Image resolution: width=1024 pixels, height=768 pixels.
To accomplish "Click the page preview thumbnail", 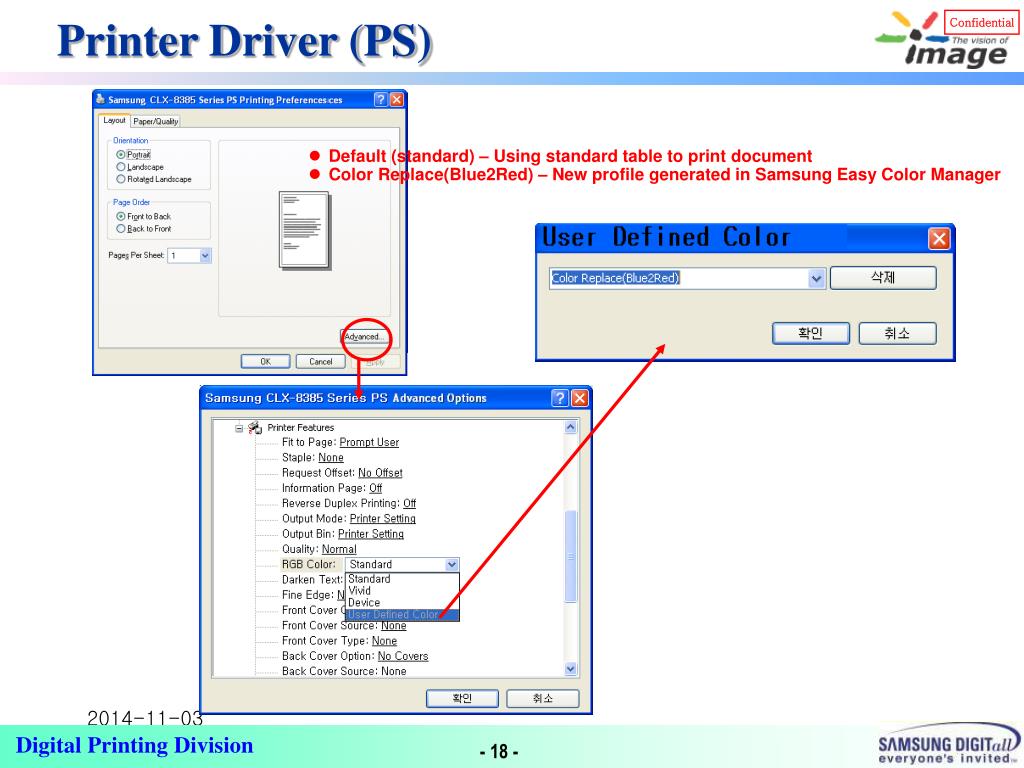I will [x=305, y=231].
